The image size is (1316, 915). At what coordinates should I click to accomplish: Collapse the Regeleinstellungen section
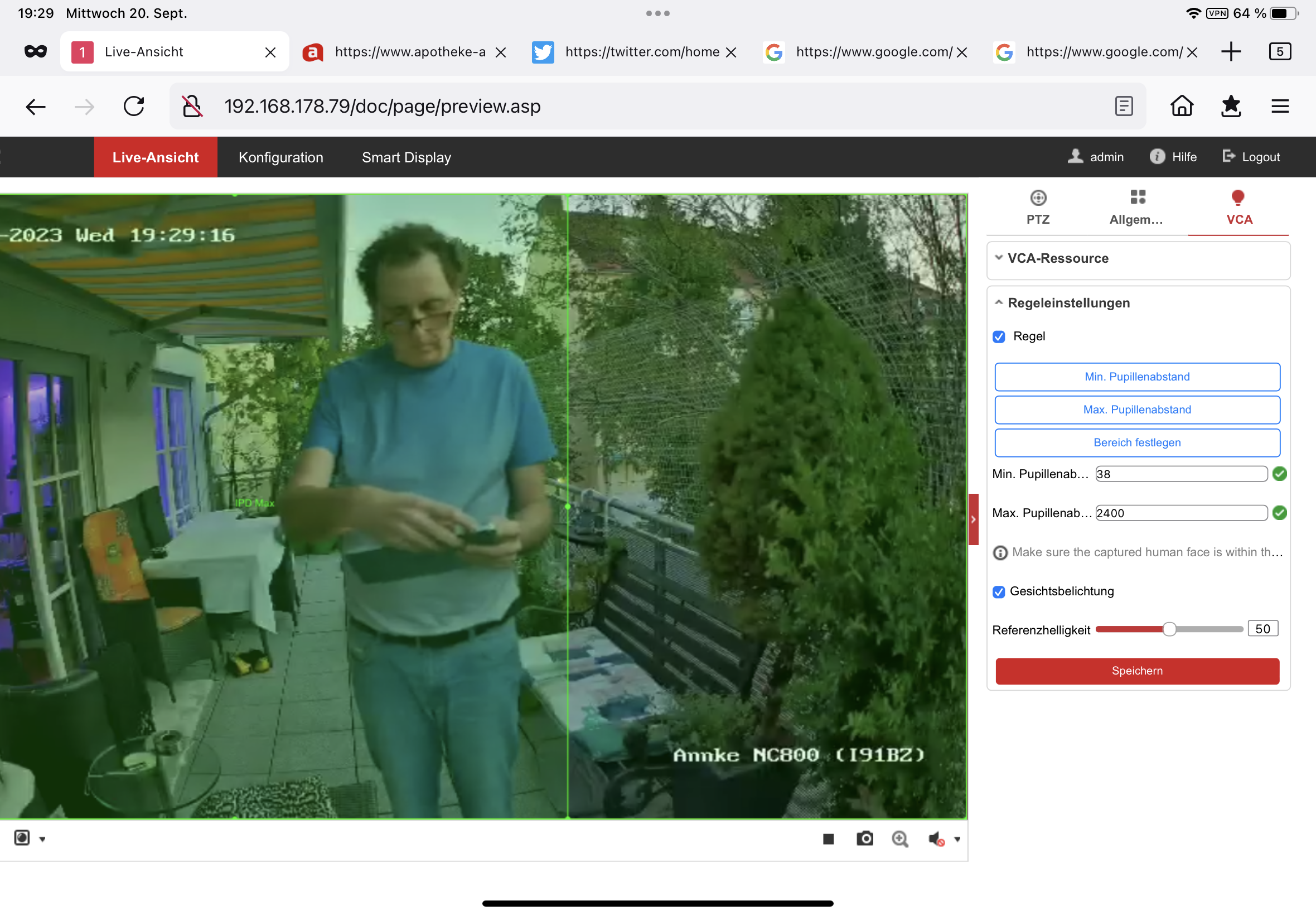(x=1068, y=303)
